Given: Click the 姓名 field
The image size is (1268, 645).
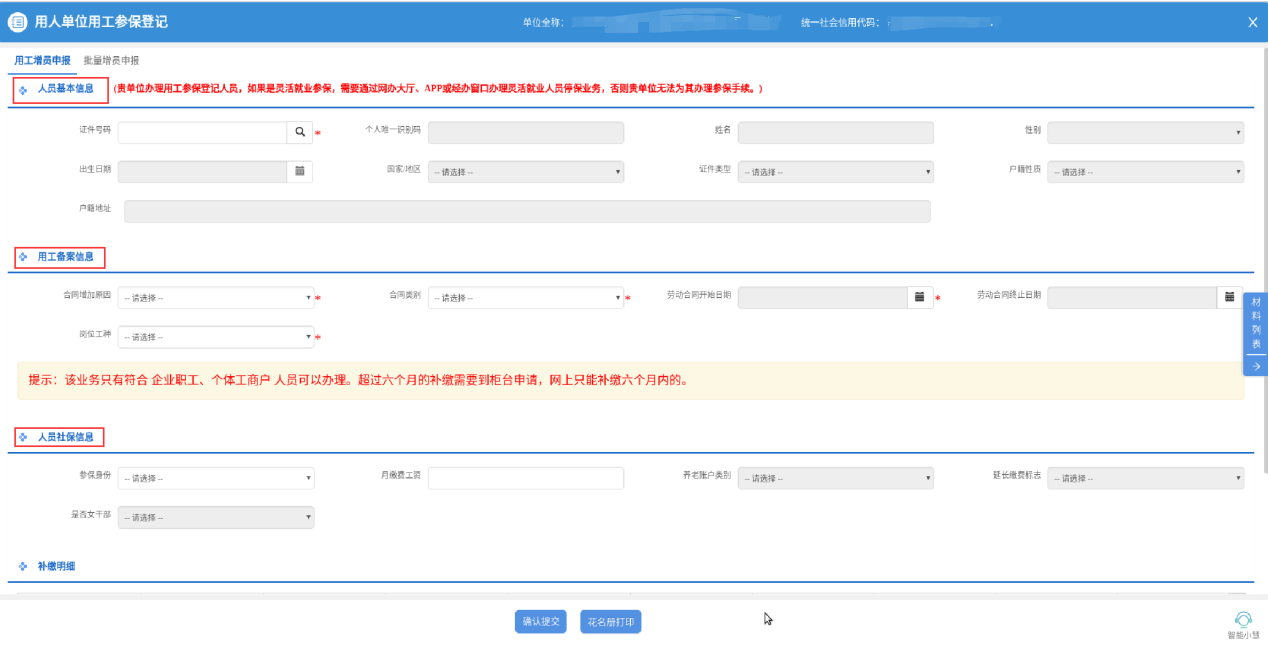Looking at the screenshot, I should [x=836, y=132].
